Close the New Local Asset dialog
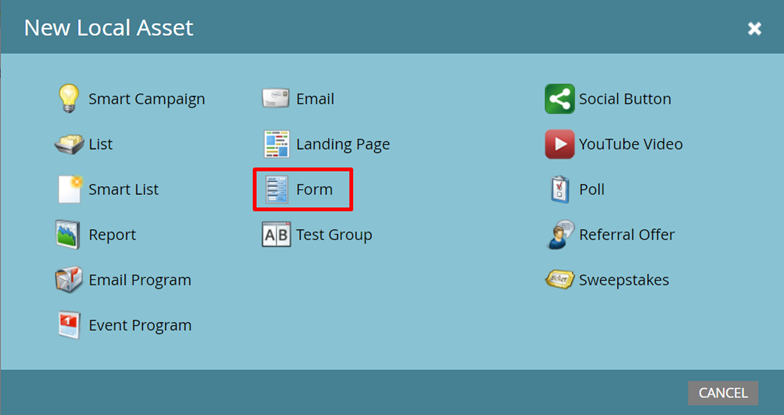This screenshot has width=784, height=415. pos(754,28)
